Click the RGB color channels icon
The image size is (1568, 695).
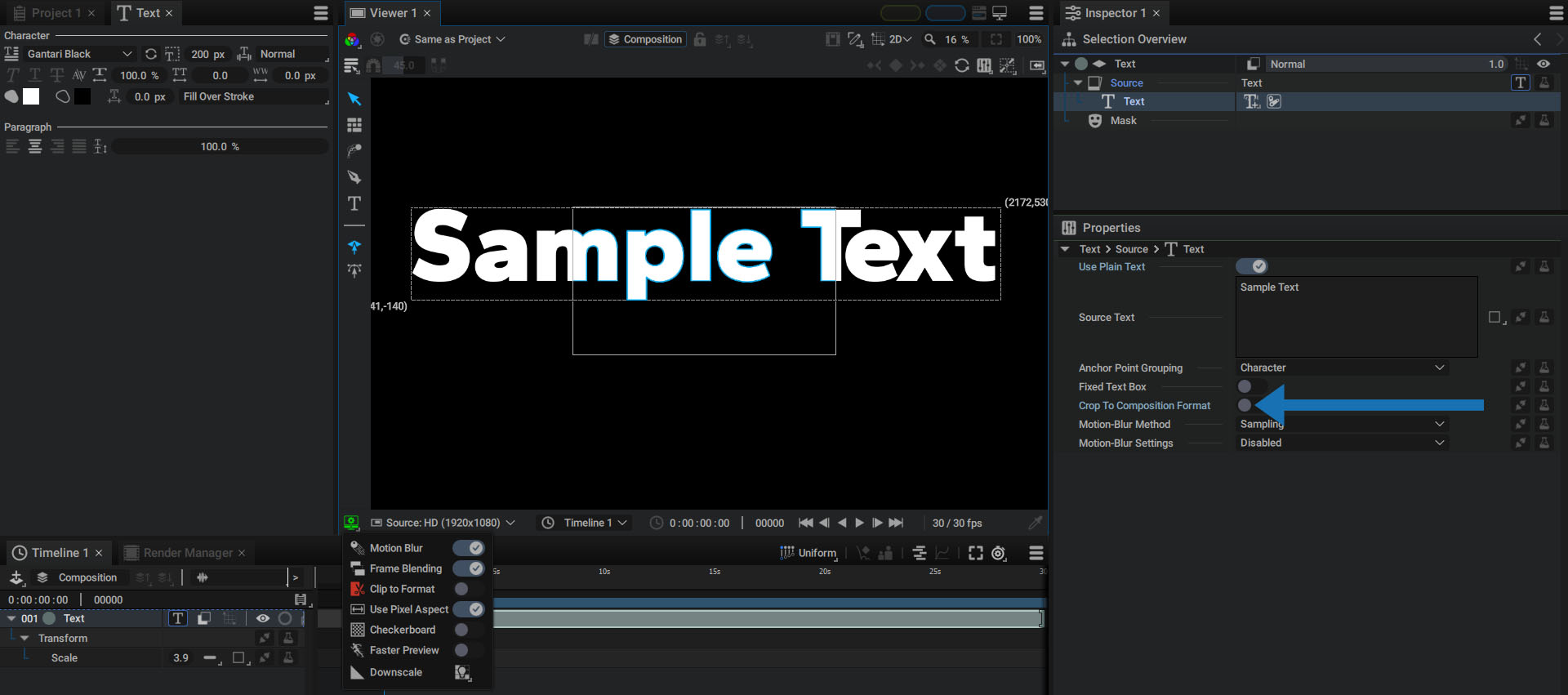click(x=352, y=39)
